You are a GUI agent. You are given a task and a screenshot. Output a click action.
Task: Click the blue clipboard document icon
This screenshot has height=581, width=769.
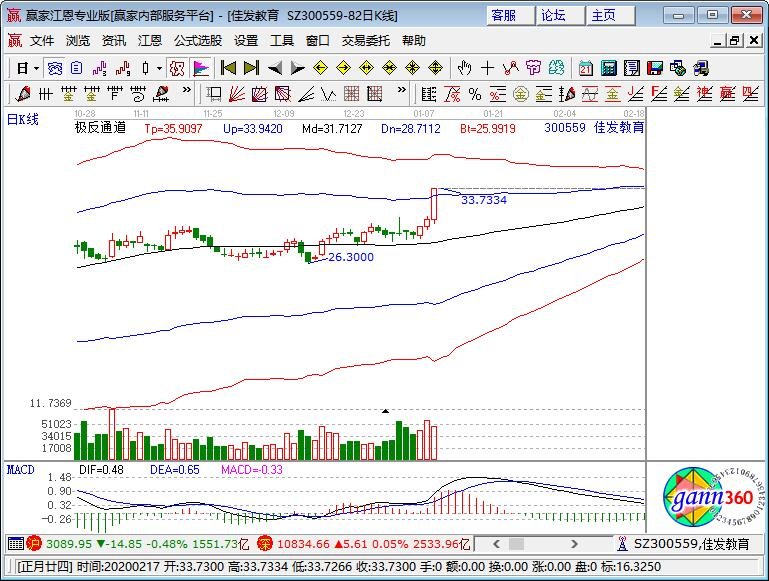[x=77, y=68]
